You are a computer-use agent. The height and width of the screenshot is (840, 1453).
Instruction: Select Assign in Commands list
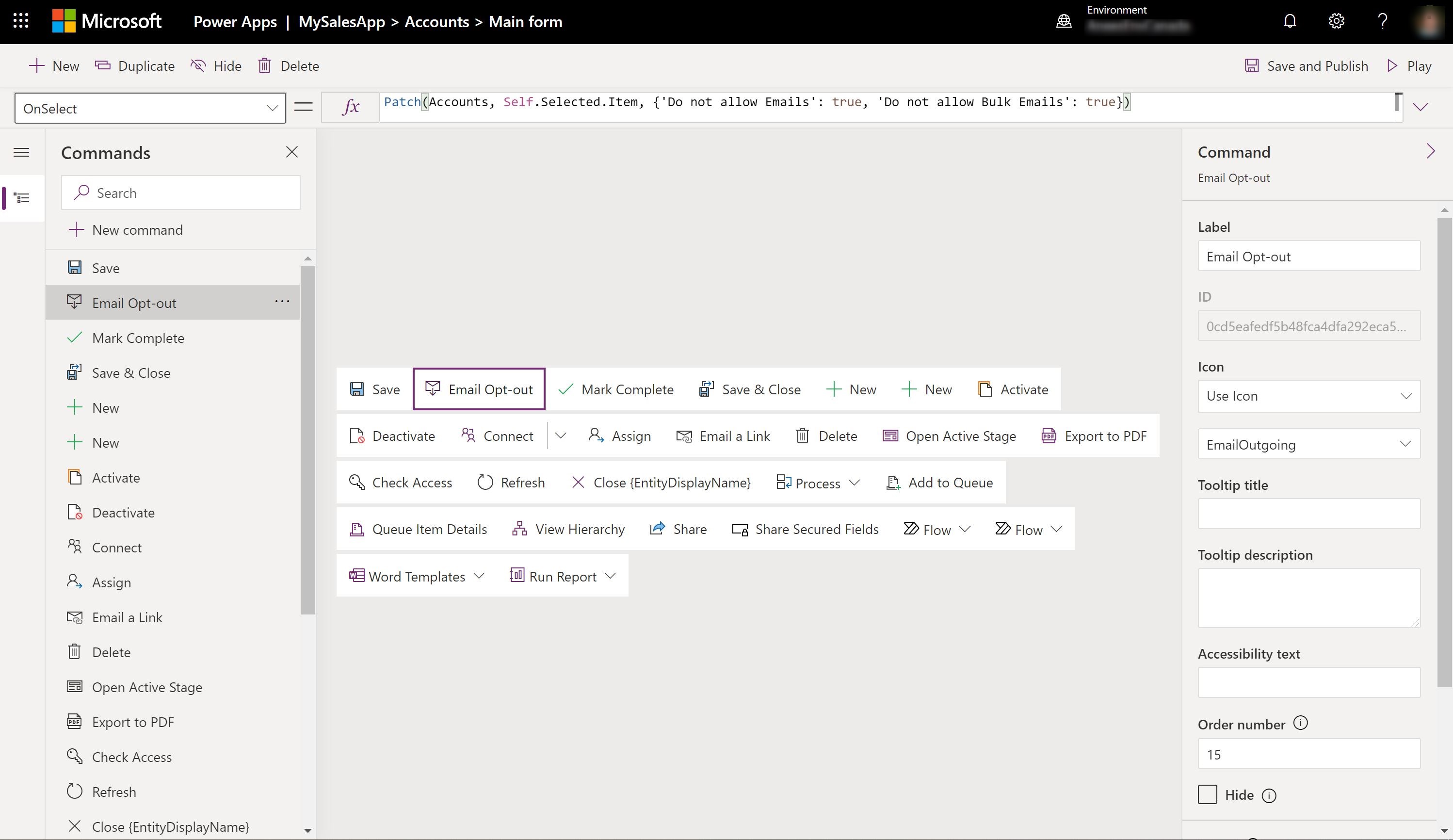pos(172,582)
